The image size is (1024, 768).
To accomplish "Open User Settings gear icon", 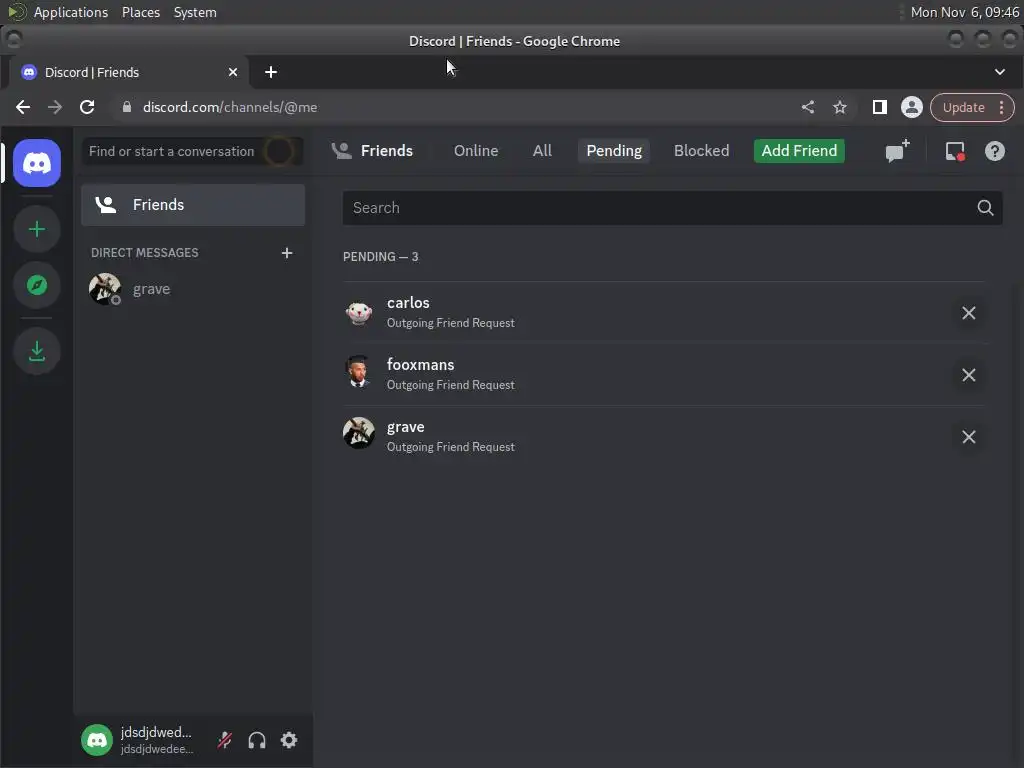I will pos(289,740).
